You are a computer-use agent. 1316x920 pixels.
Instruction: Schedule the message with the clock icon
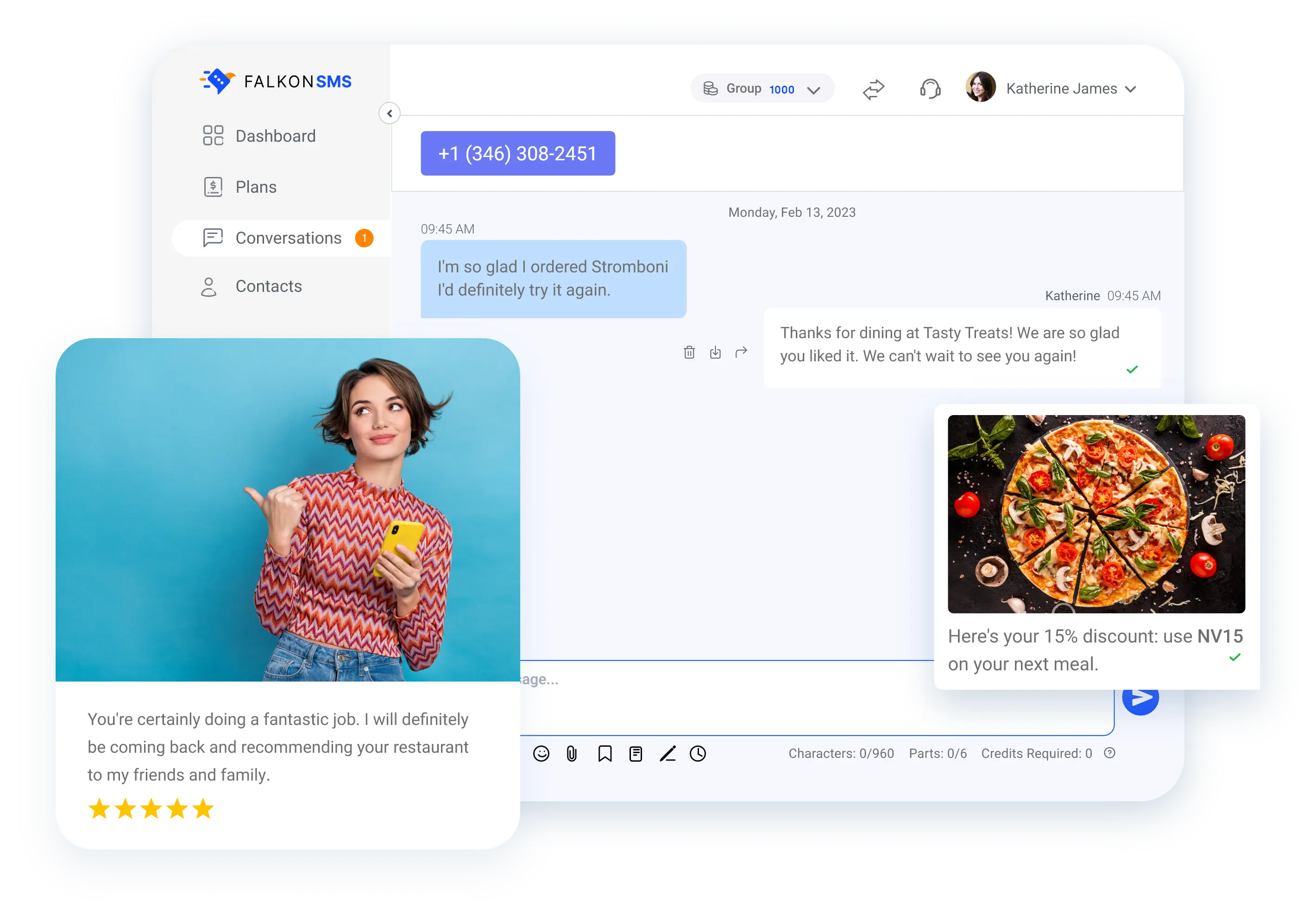(698, 753)
